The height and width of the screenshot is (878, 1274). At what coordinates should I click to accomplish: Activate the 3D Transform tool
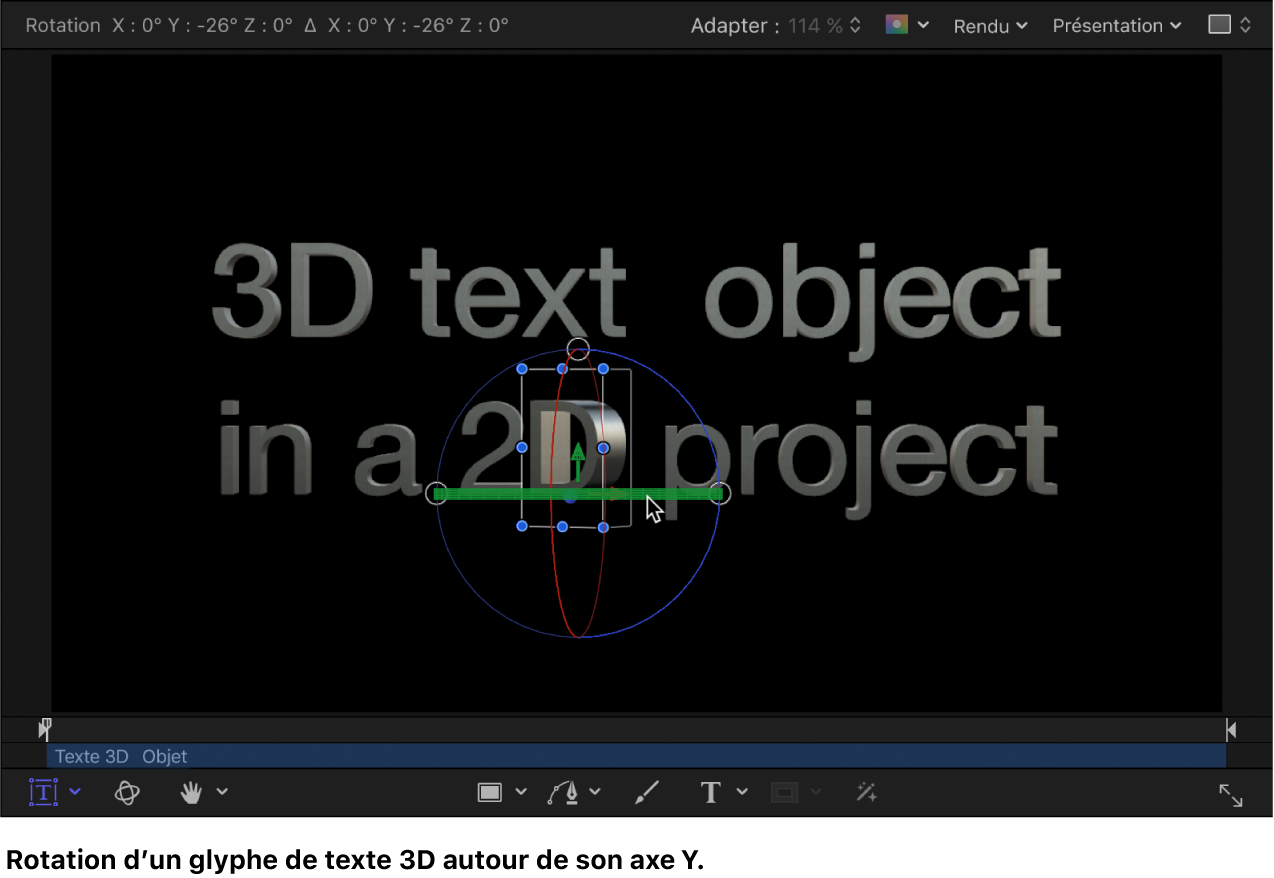click(127, 792)
